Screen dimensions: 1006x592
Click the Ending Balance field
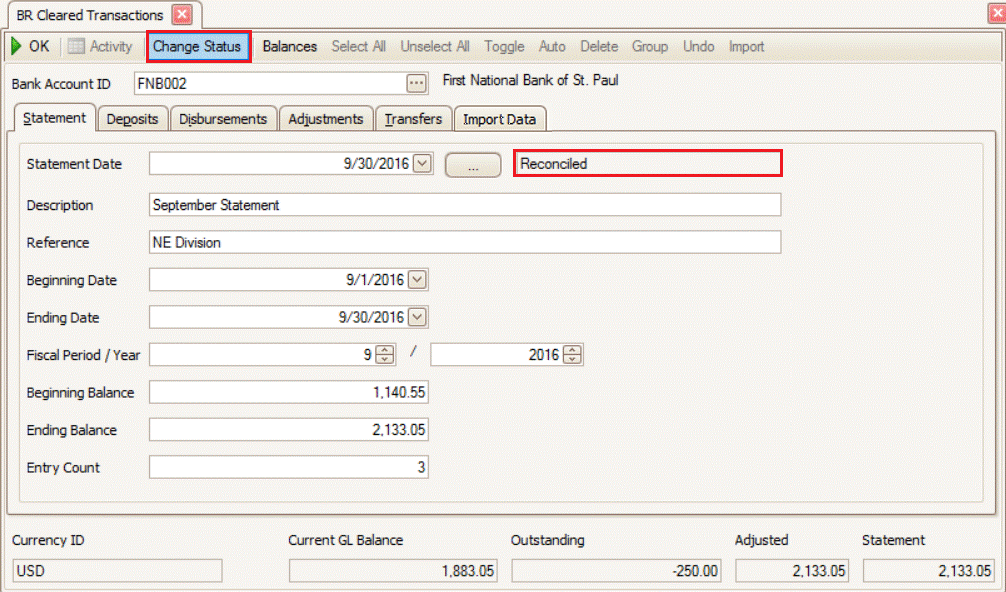pyautogui.click(x=288, y=430)
